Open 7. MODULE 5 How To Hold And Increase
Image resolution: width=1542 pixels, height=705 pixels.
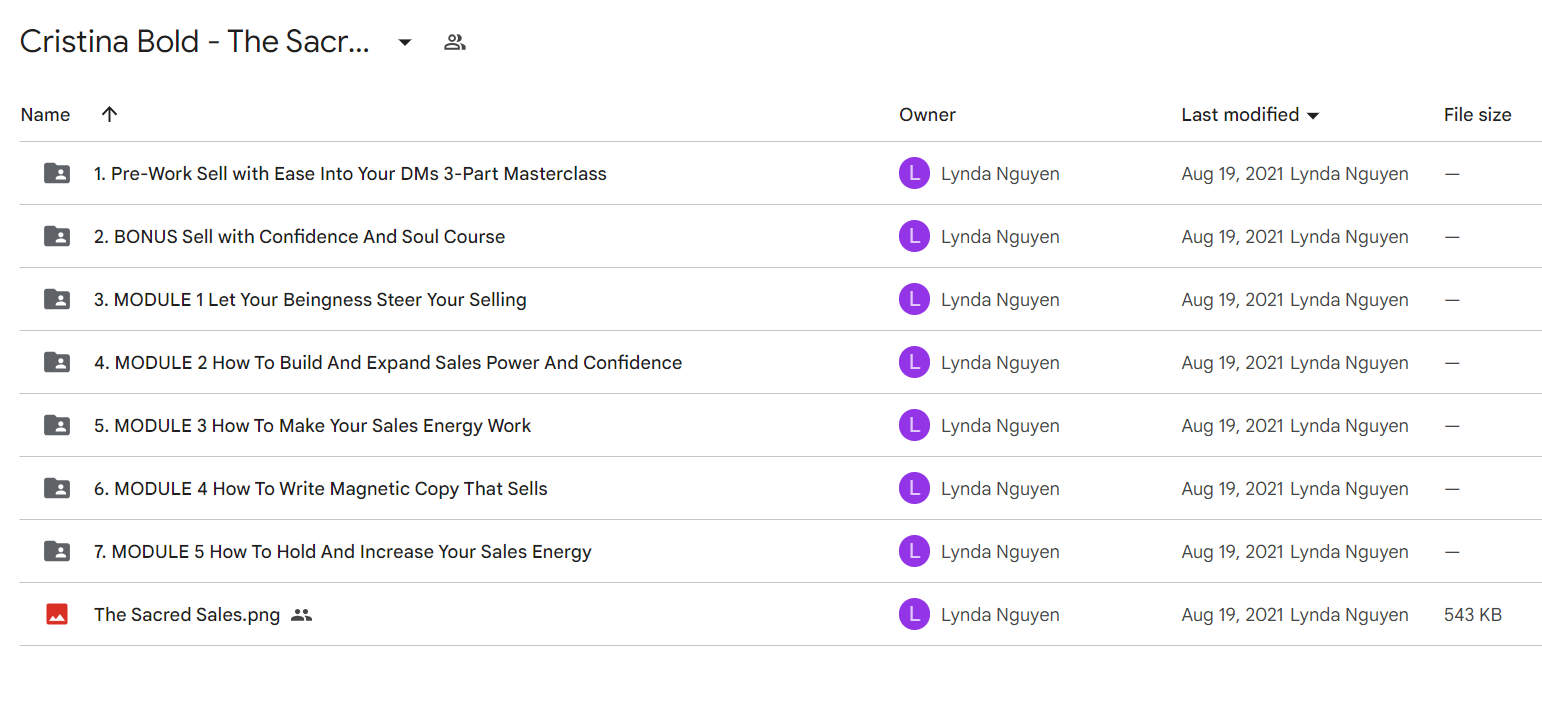pos(343,551)
